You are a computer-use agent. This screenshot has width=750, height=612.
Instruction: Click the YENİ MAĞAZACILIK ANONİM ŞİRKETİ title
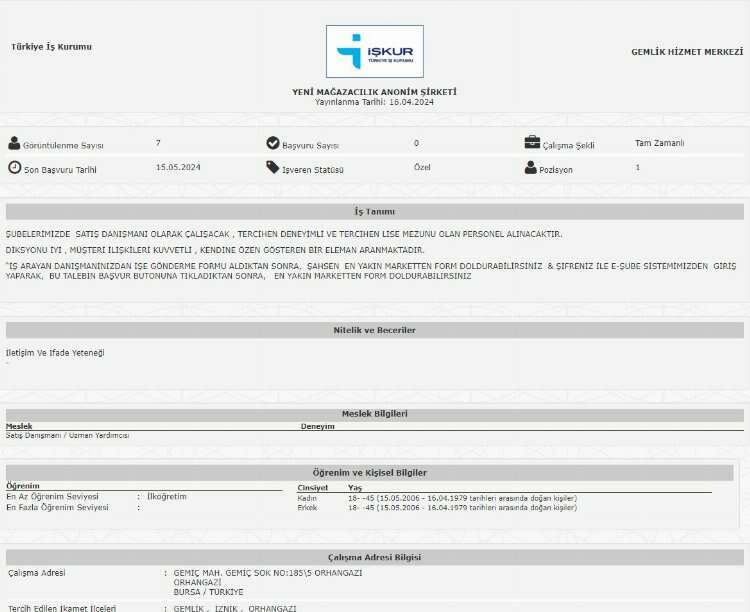coord(374,92)
